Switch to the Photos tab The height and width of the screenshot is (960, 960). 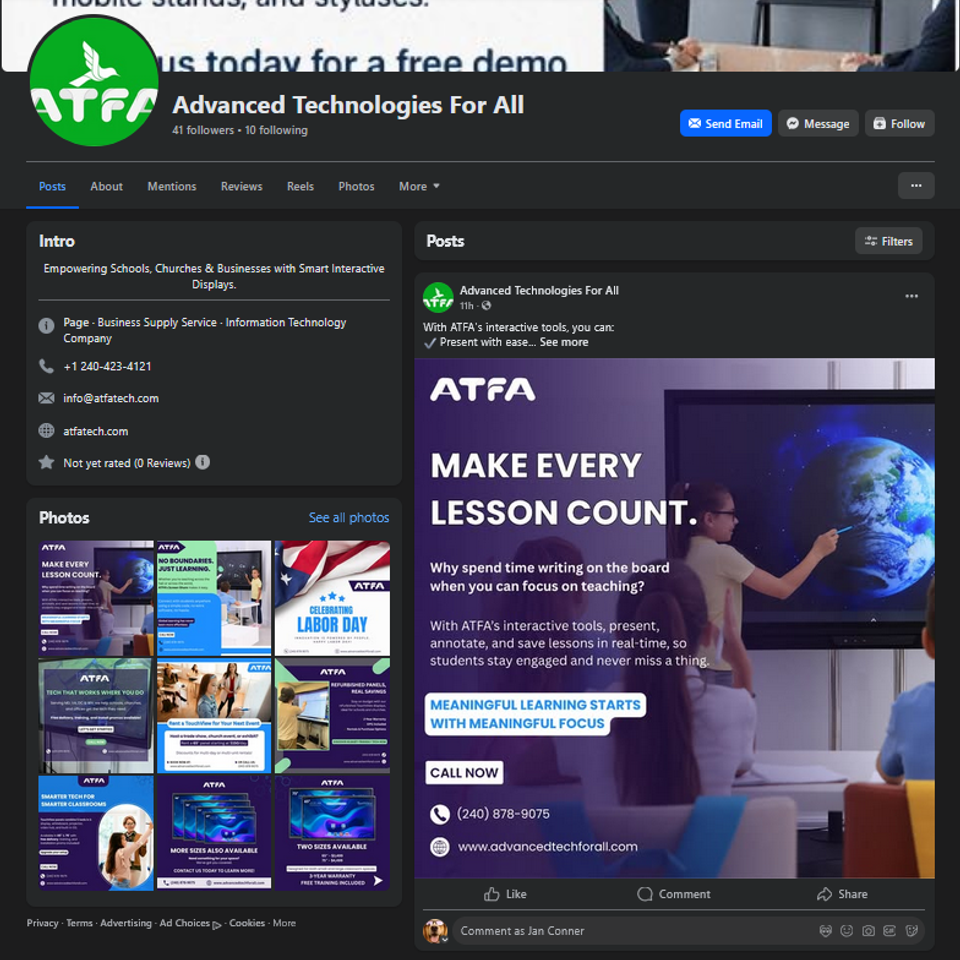pyautogui.click(x=356, y=186)
